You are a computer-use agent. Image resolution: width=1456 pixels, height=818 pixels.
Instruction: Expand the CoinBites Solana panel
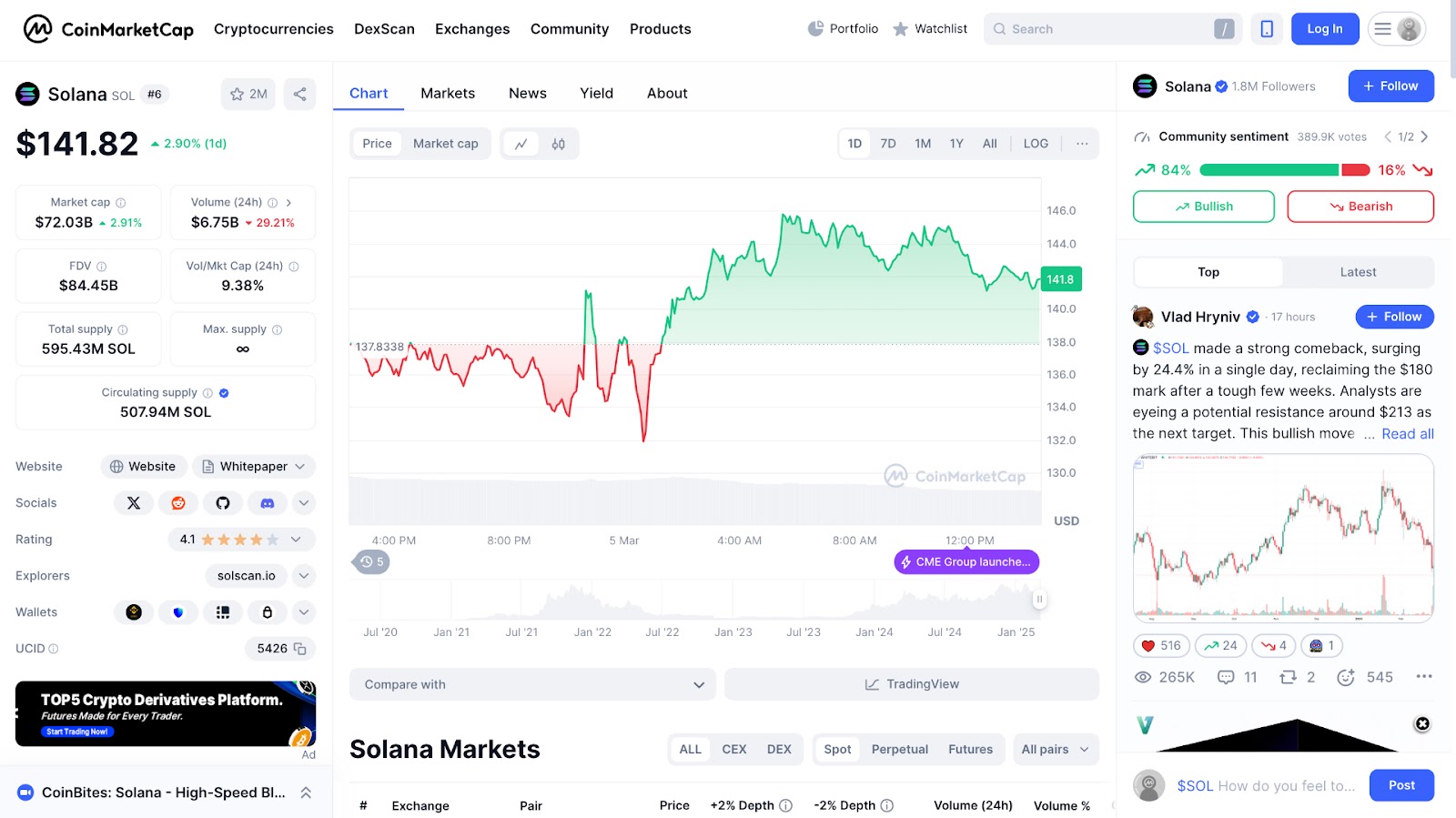[306, 793]
